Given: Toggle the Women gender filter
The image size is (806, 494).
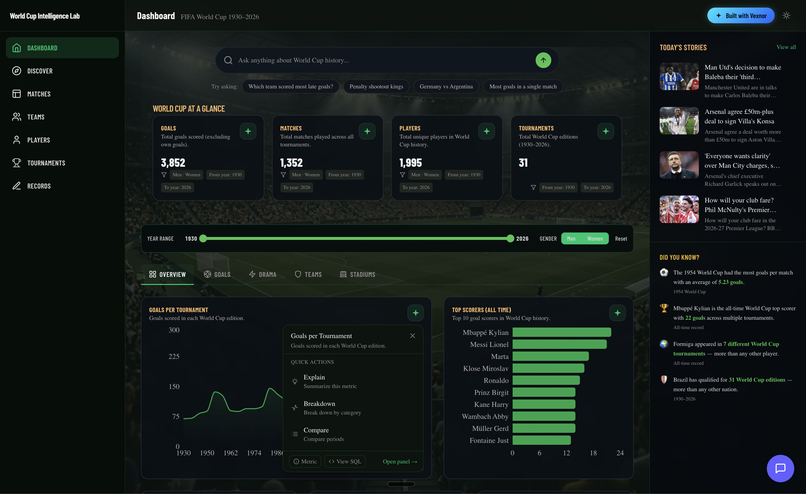Looking at the screenshot, I should (x=595, y=239).
